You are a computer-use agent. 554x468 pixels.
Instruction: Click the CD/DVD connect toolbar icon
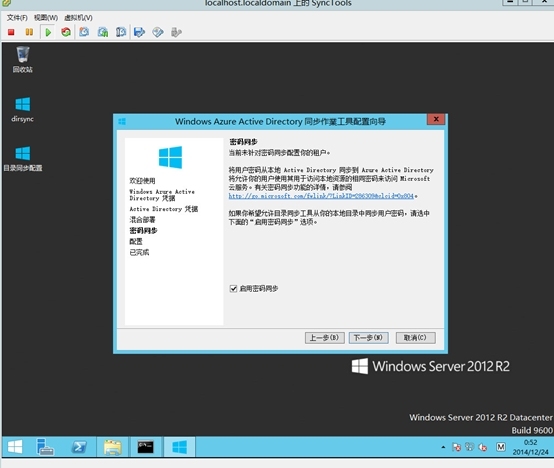[158, 32]
